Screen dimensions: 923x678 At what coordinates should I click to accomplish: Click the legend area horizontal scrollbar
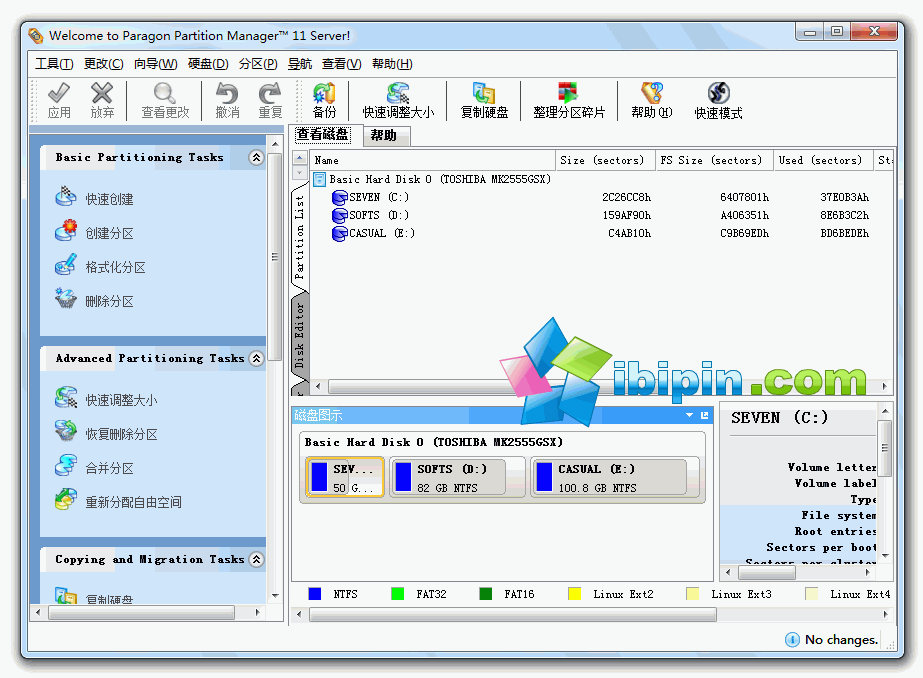pos(593,615)
